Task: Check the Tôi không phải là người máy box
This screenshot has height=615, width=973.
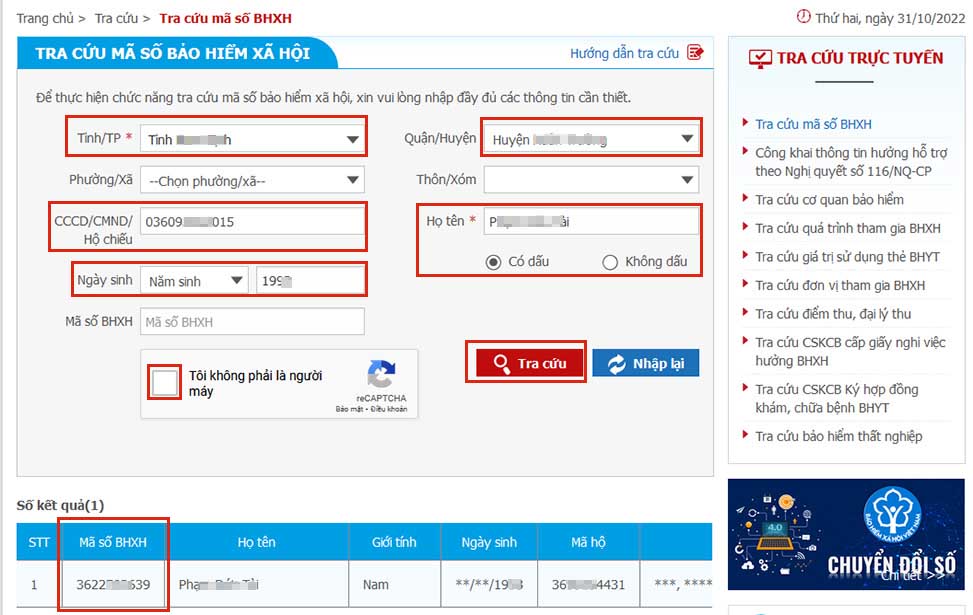Action: pyautogui.click(x=164, y=382)
